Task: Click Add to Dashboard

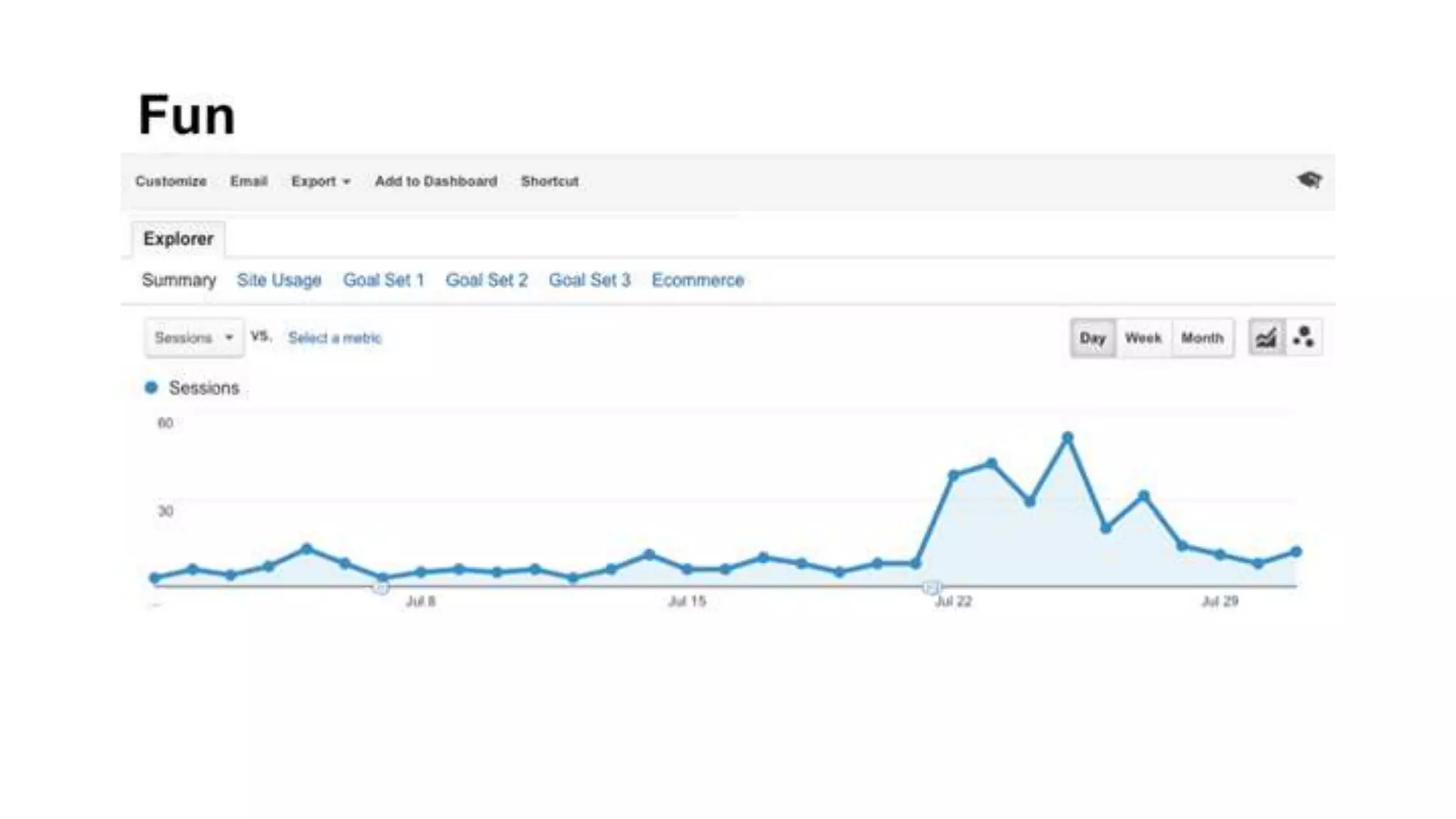Action: tap(436, 181)
